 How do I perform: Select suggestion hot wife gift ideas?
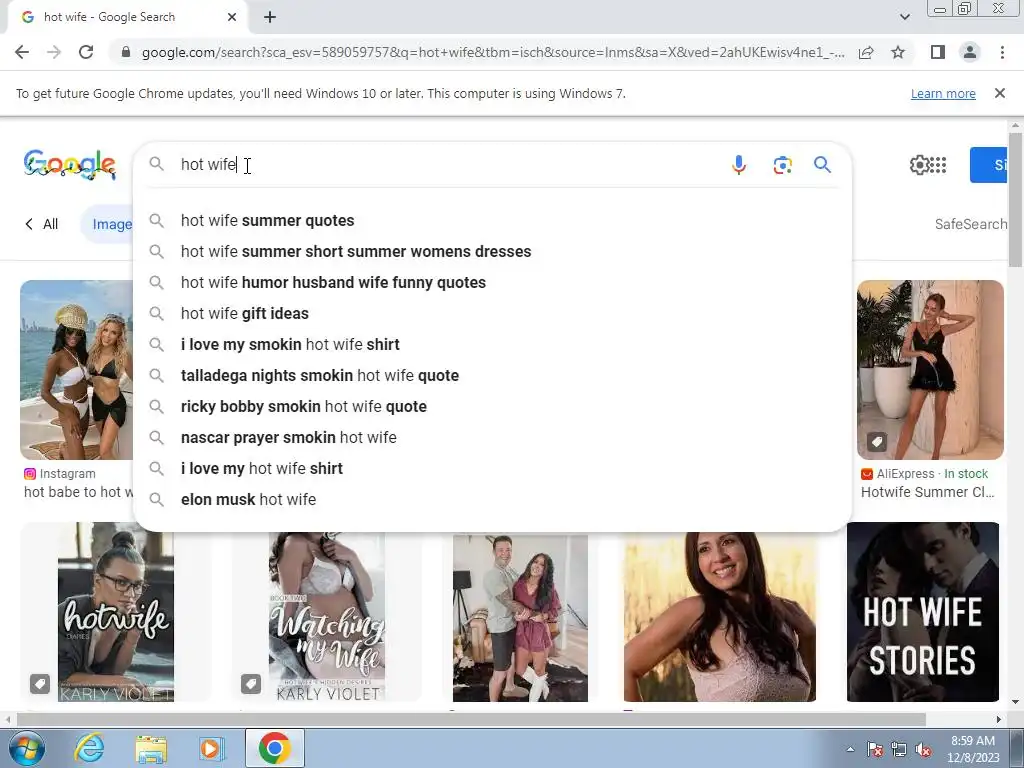492,313
